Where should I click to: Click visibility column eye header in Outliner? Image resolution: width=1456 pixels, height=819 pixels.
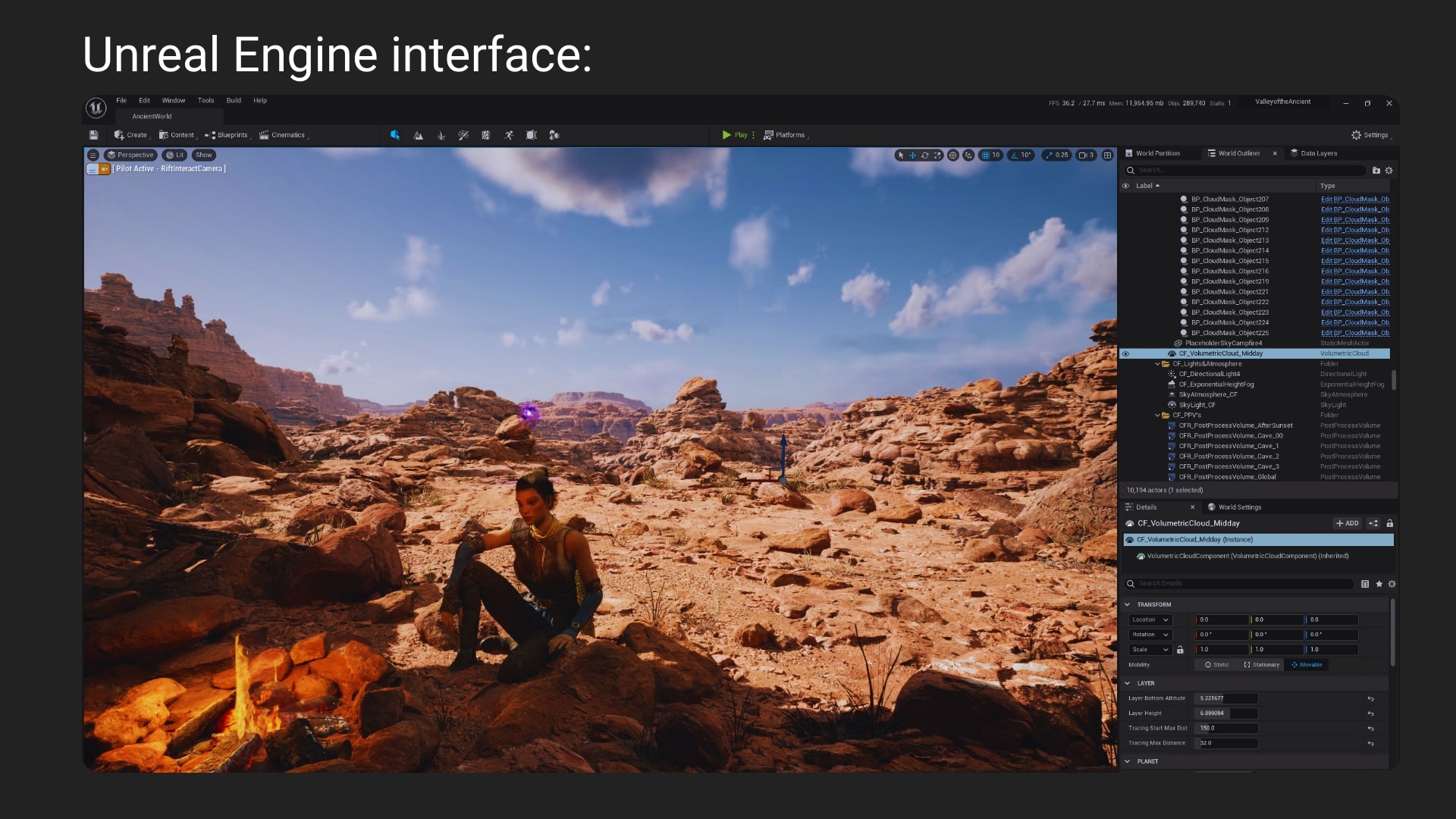pos(1126,186)
